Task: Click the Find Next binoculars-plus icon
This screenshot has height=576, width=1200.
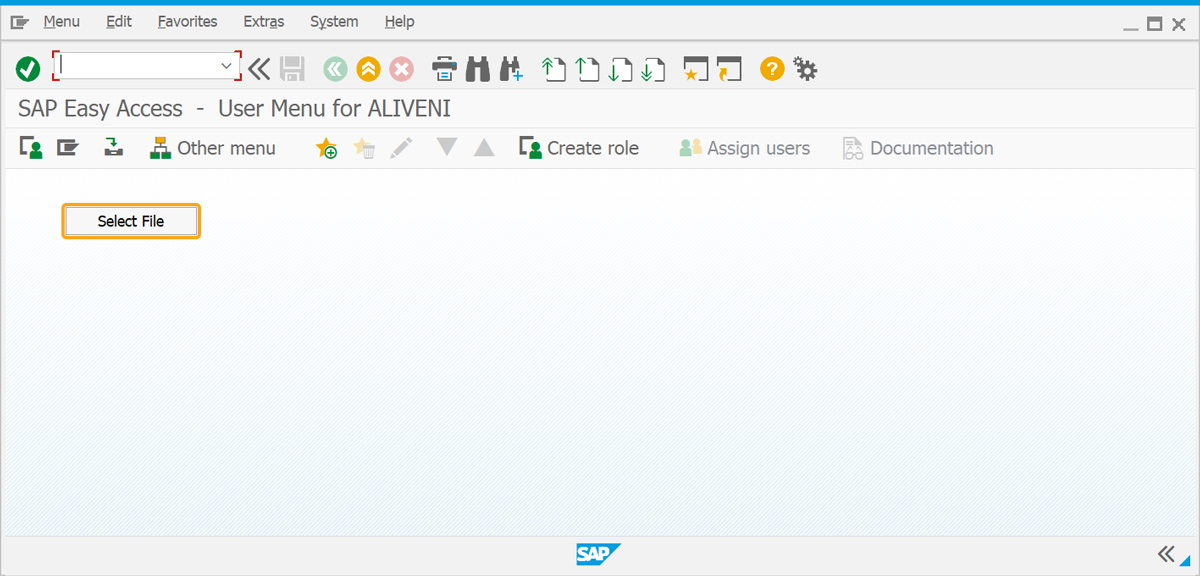Action: click(511, 68)
